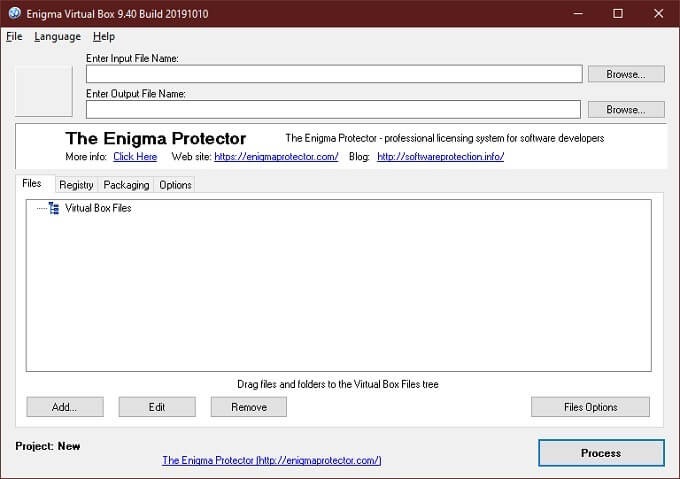The height and width of the screenshot is (479, 680).
Task: Maximize the Enigma Virtual Box window
Action: click(618, 13)
